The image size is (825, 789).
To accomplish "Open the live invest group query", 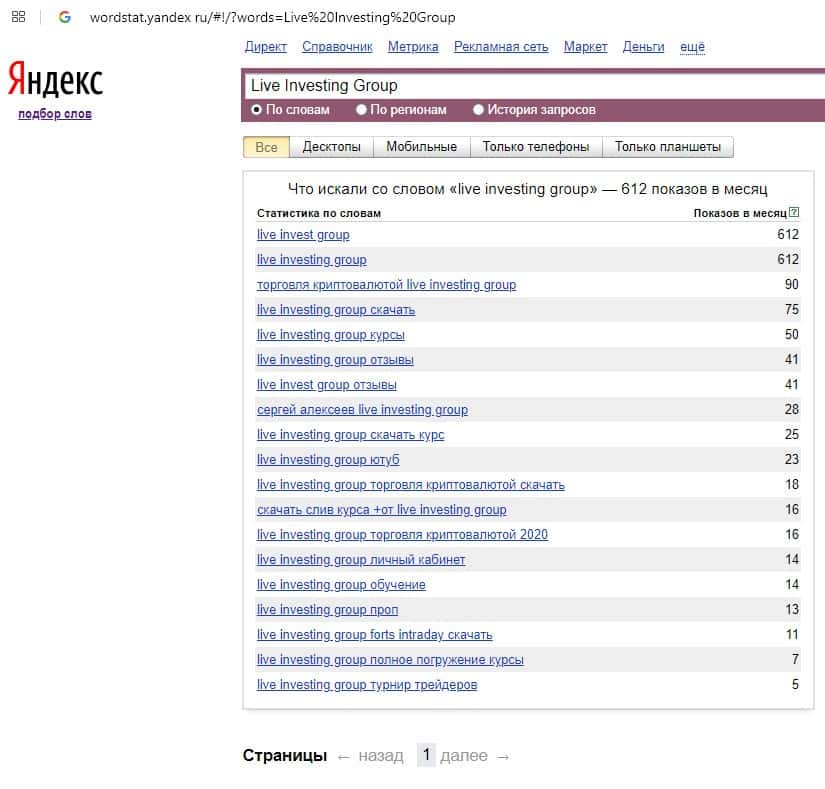I will (x=303, y=235).
